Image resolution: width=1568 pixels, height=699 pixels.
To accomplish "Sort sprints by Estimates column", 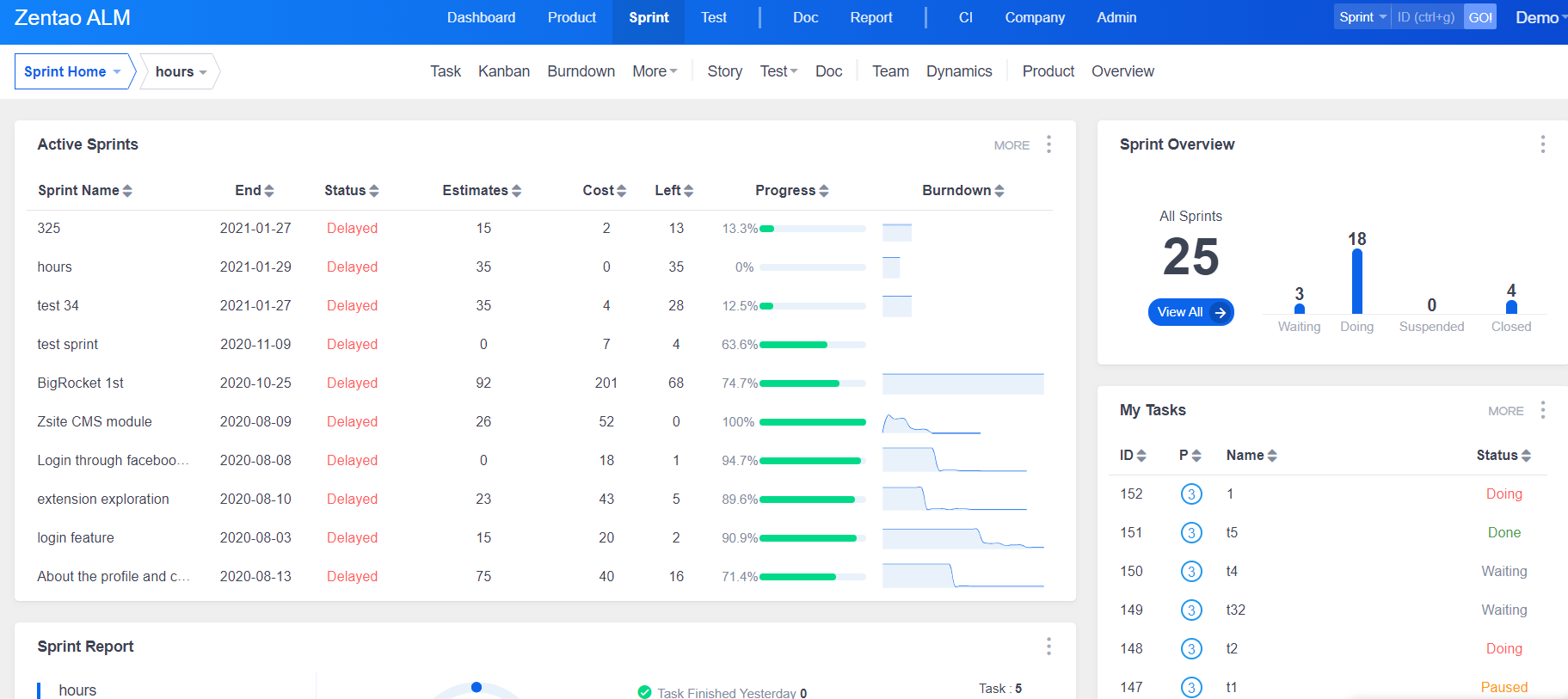I will click(x=481, y=190).
